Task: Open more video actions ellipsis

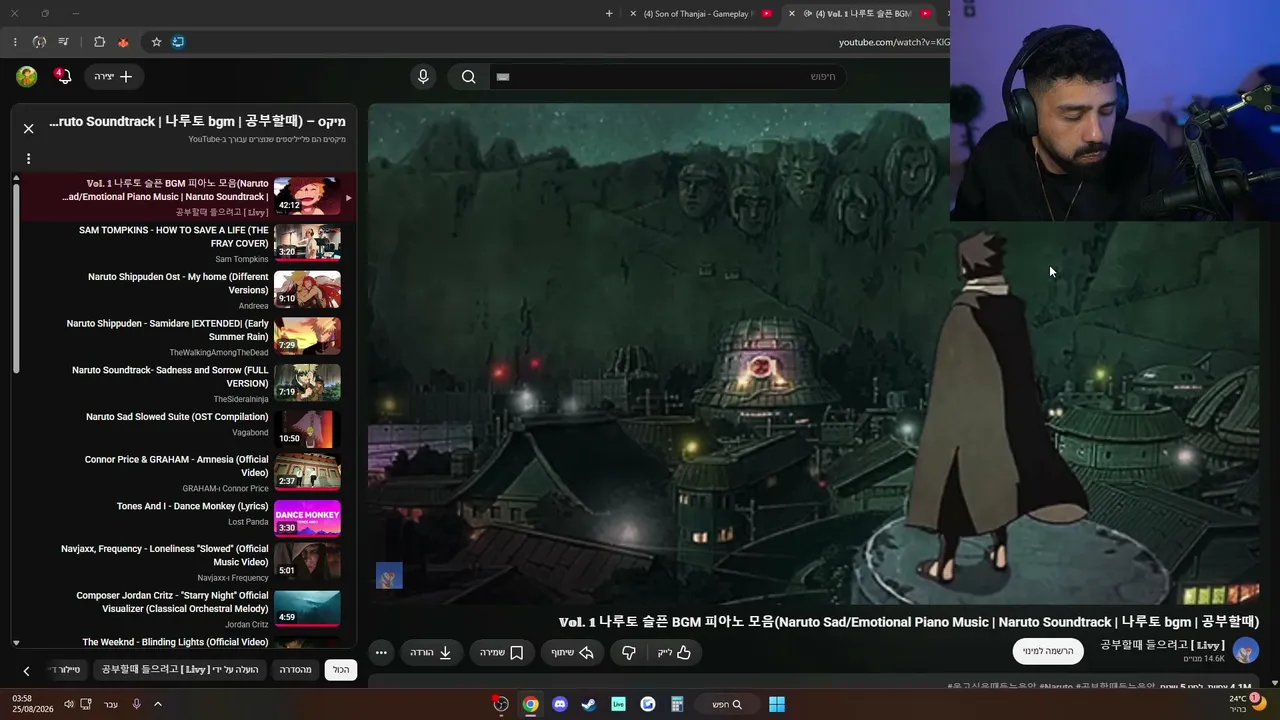Action: pos(381,652)
